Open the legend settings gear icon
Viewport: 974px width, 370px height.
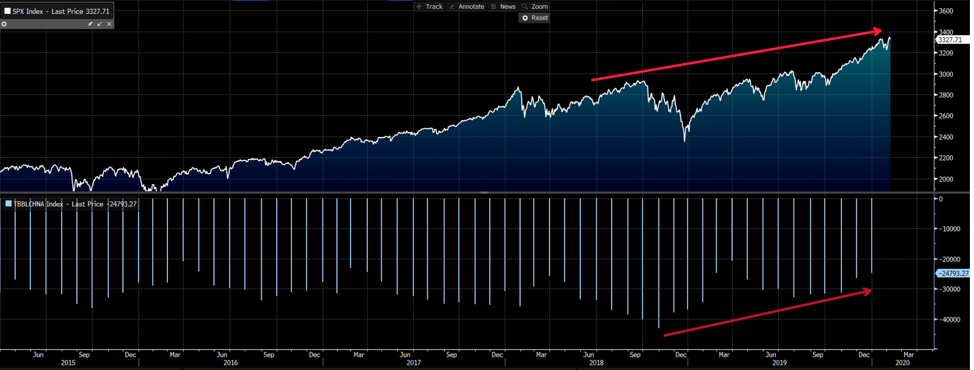coord(4,24)
